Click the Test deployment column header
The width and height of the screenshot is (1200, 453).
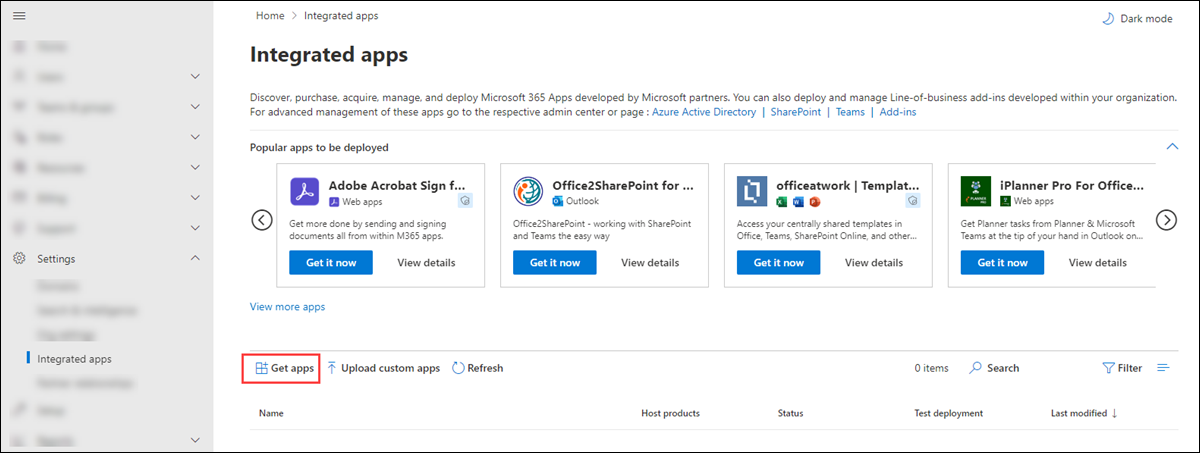point(948,413)
